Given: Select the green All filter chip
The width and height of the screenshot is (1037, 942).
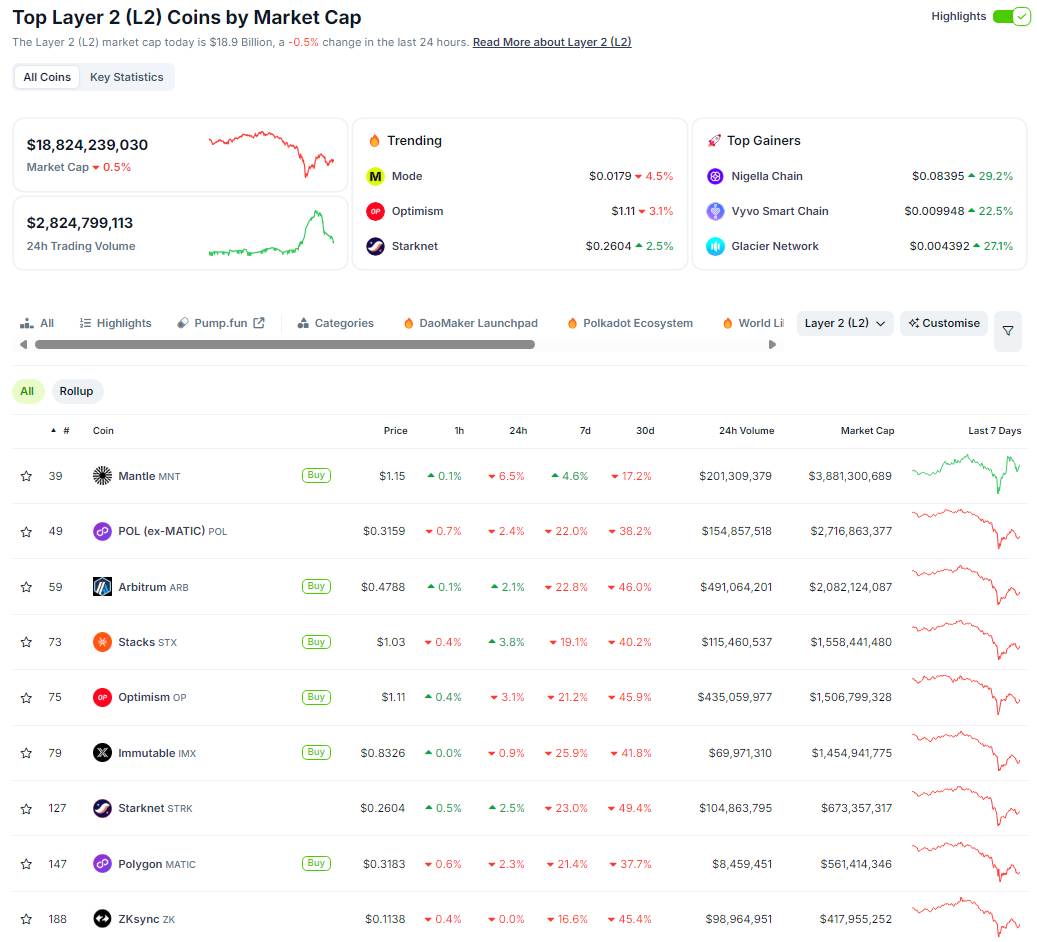Looking at the screenshot, I should click(x=28, y=391).
